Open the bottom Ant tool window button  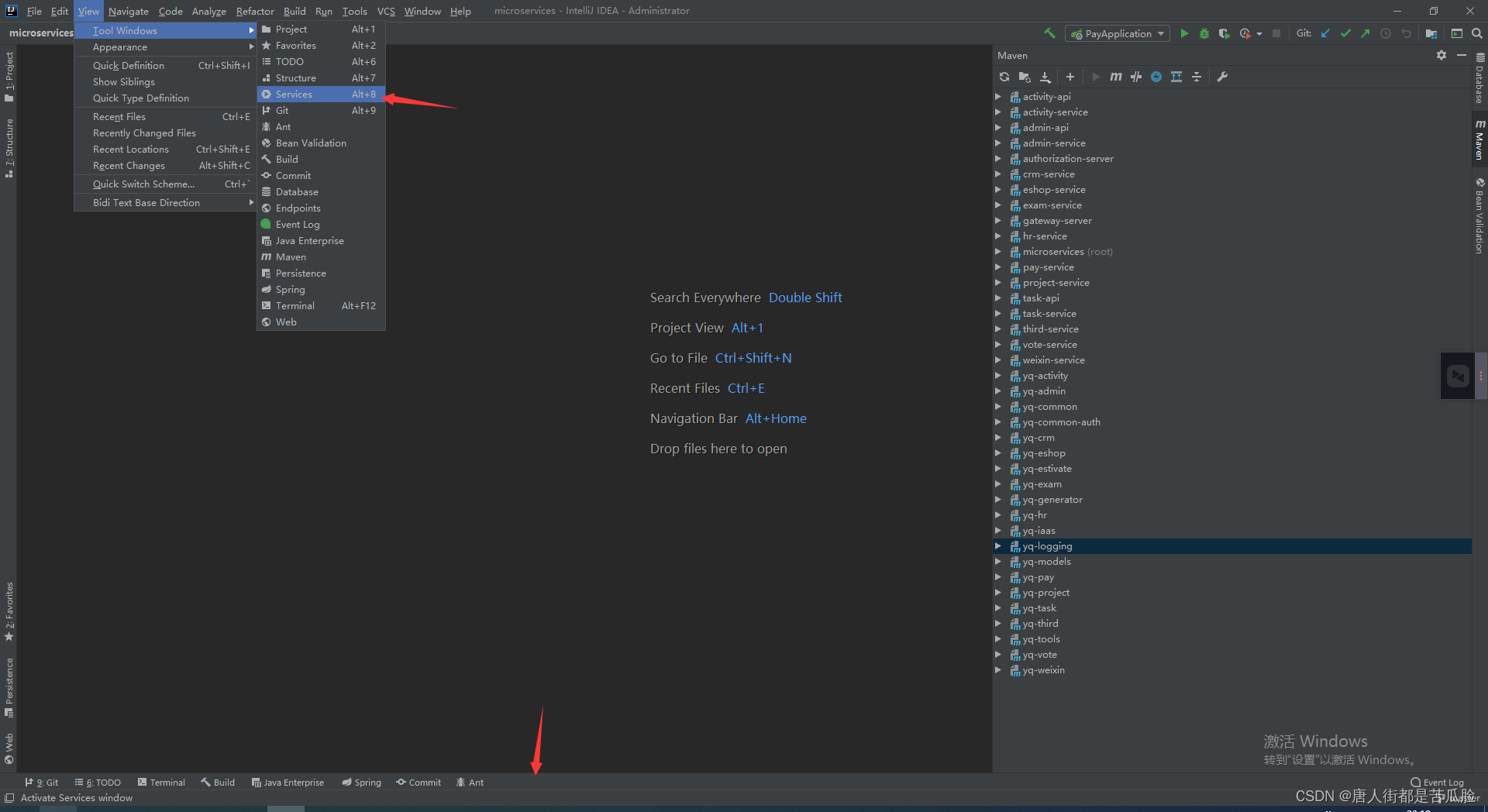tap(470, 783)
